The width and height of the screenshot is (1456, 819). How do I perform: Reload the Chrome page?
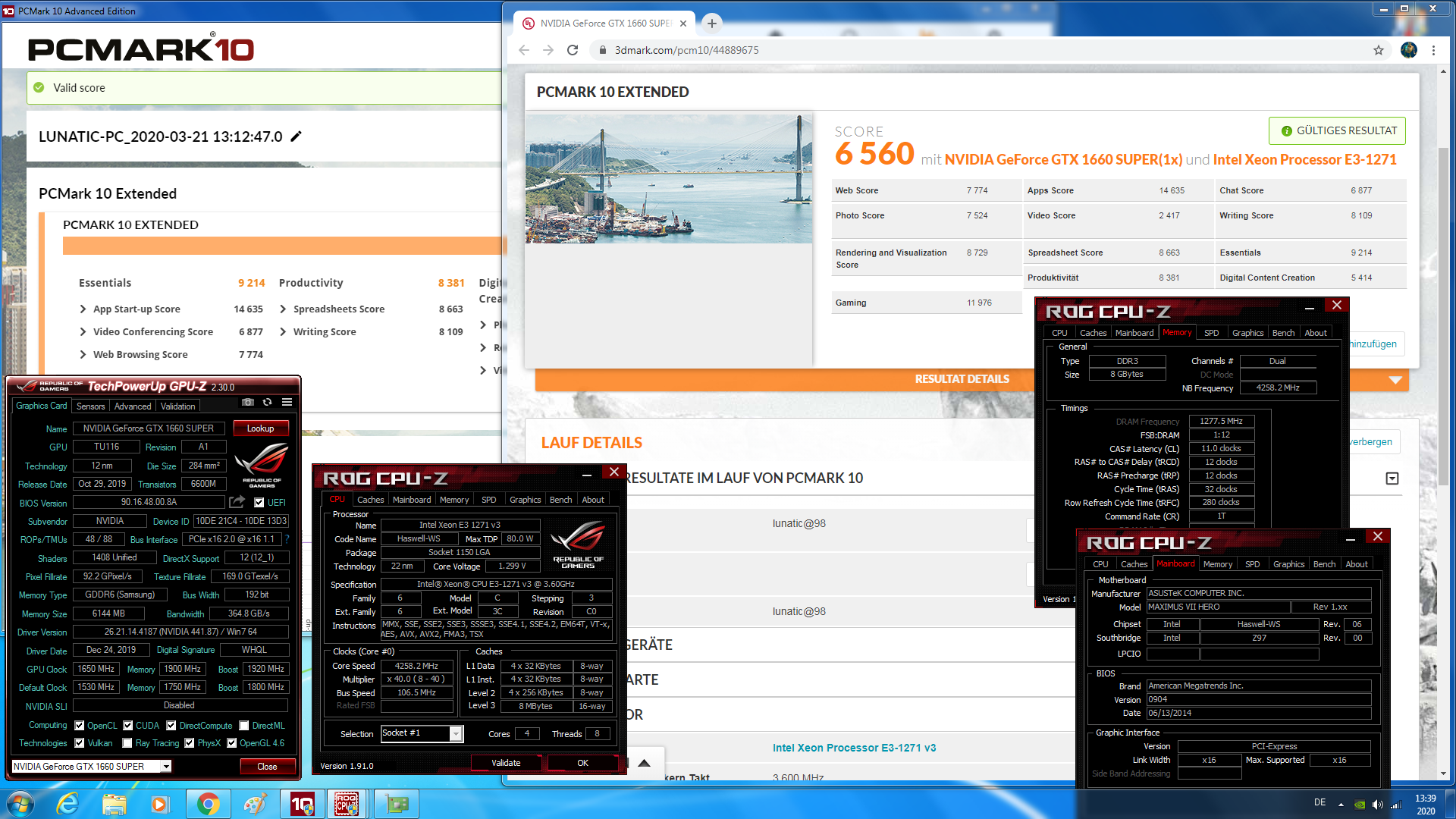click(573, 50)
